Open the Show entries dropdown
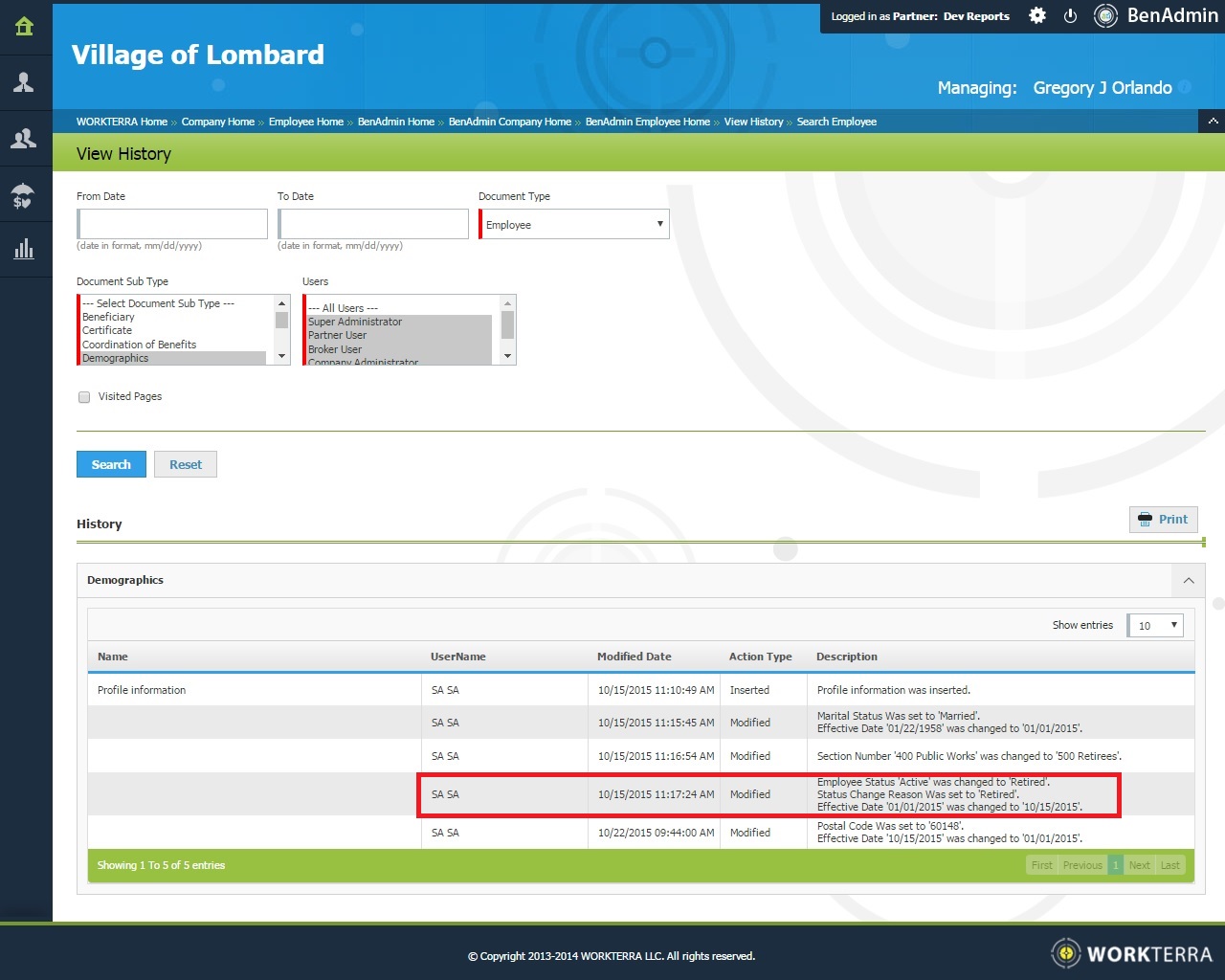1225x980 pixels. coord(1156,626)
